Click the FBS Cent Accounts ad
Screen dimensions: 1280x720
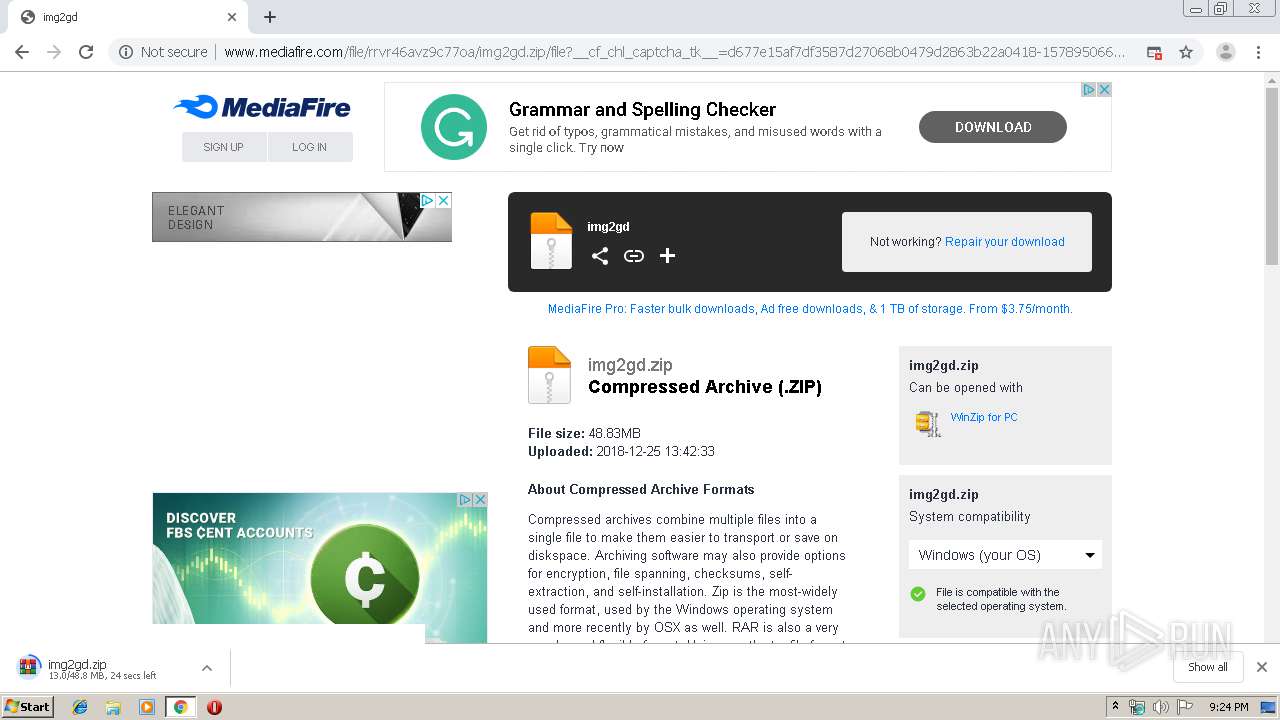point(320,568)
